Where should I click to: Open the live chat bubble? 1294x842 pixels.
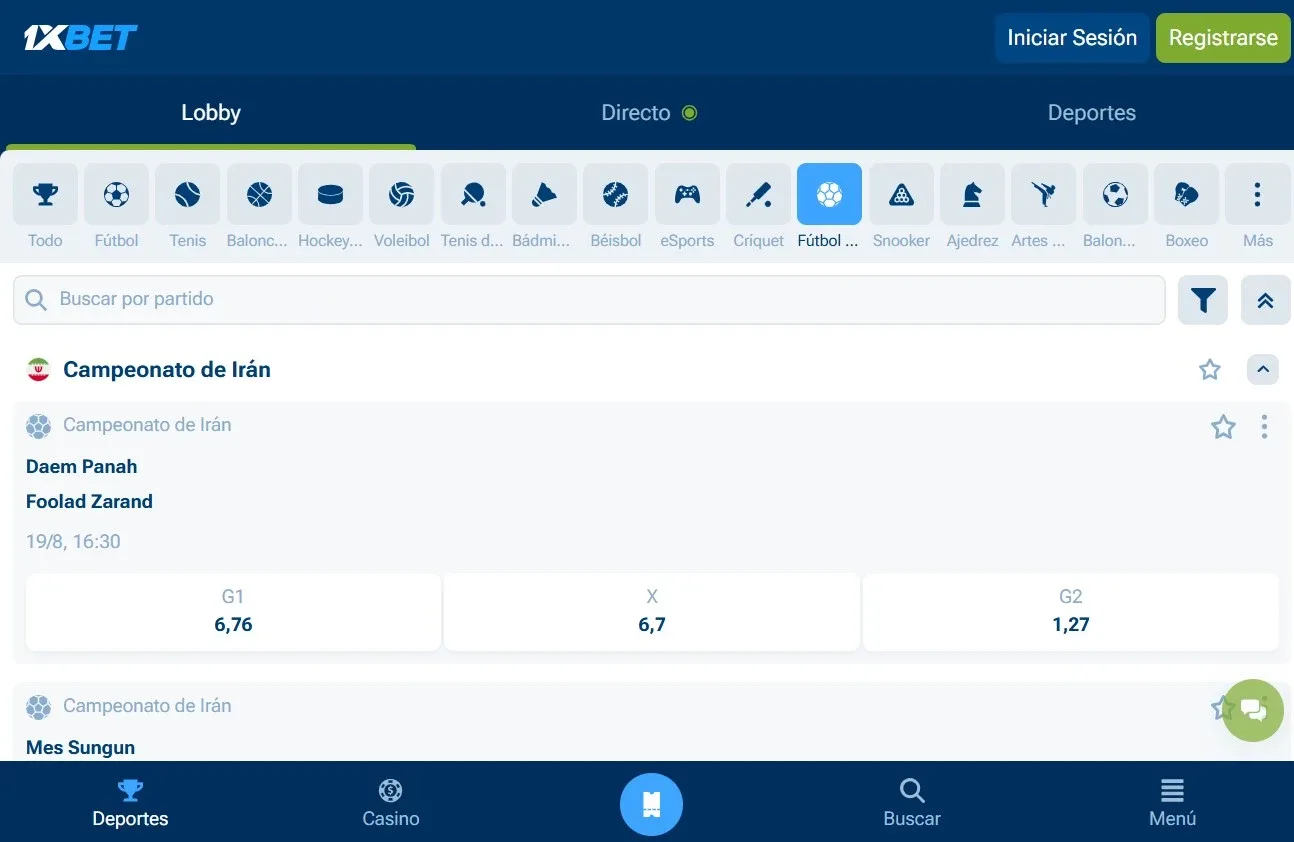1252,710
